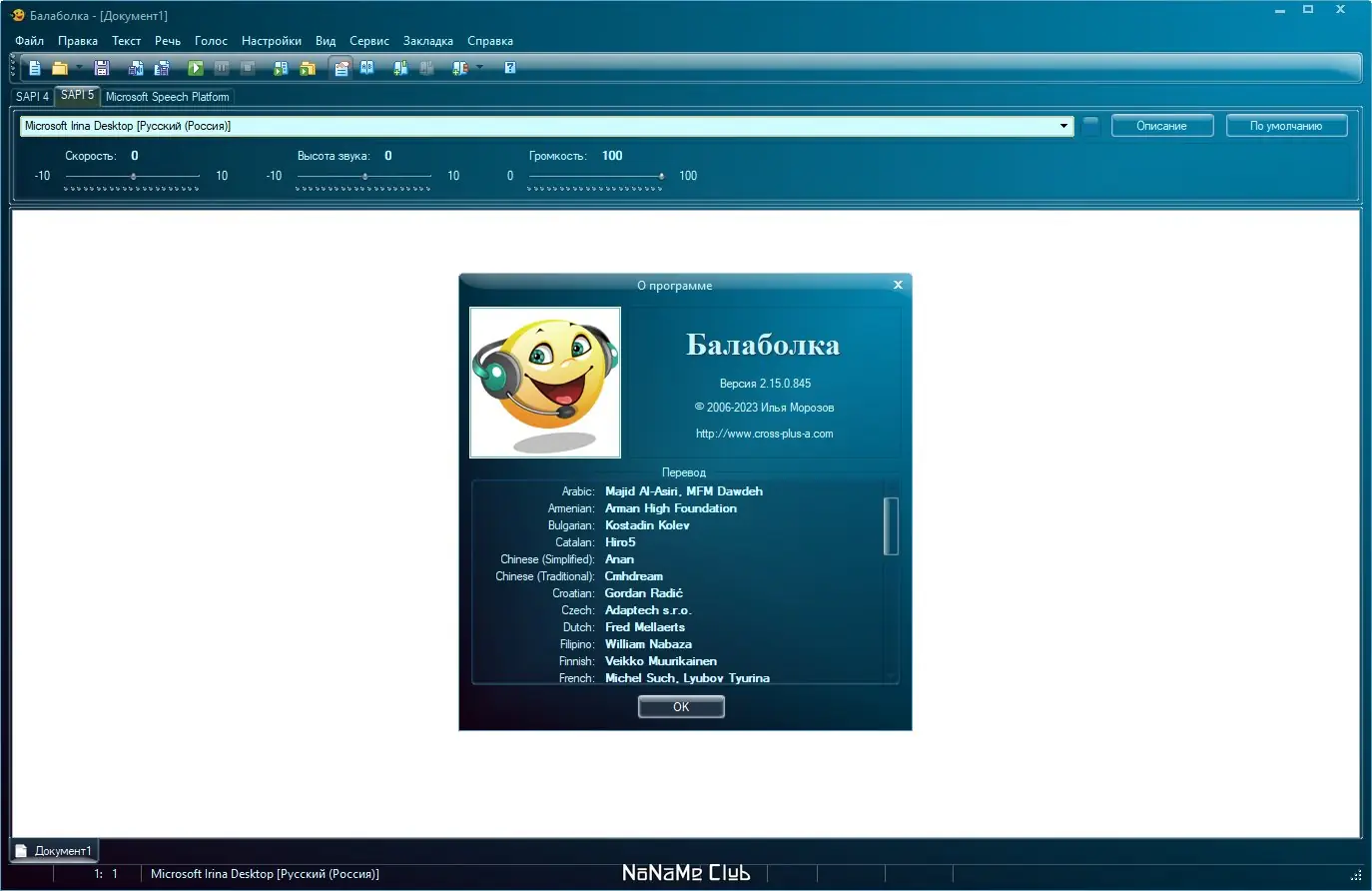Toggle the voice settings panel icon
The image size is (1372, 891).
[x=342, y=68]
